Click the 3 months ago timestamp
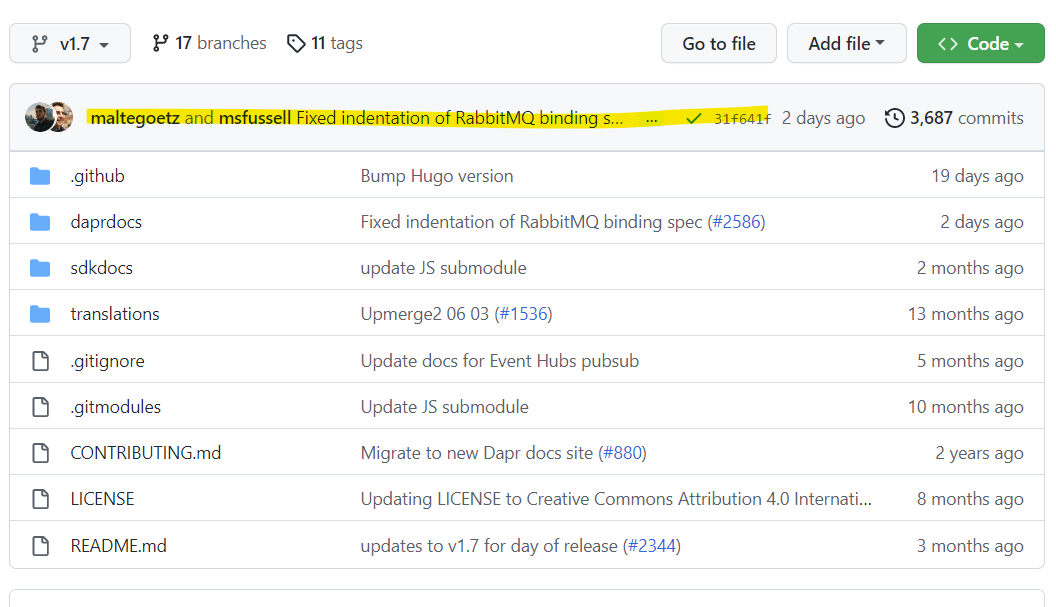 pyautogui.click(x=970, y=546)
